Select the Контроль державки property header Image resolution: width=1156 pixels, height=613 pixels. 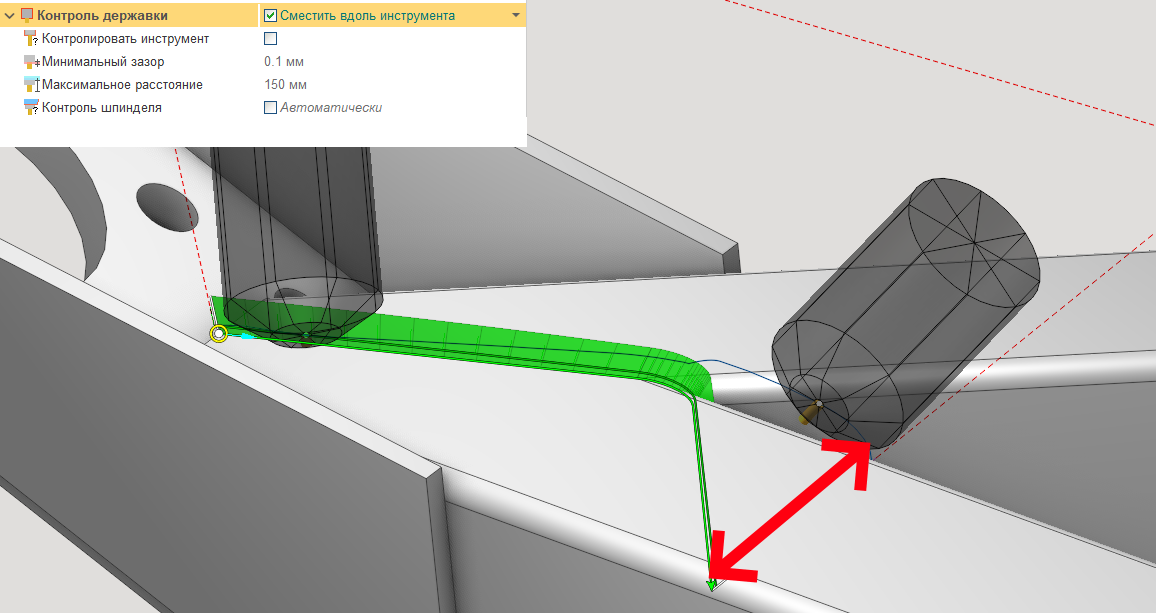tap(102, 15)
